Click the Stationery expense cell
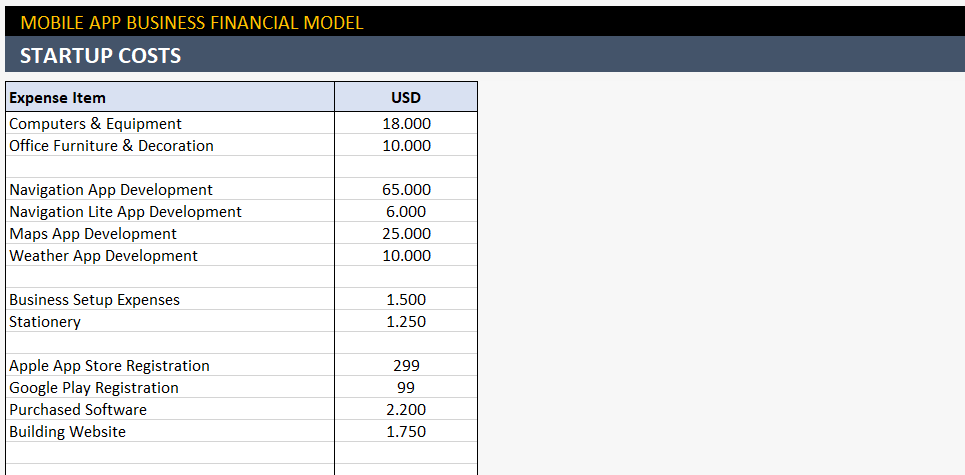The height and width of the screenshot is (475, 965). tap(170, 321)
